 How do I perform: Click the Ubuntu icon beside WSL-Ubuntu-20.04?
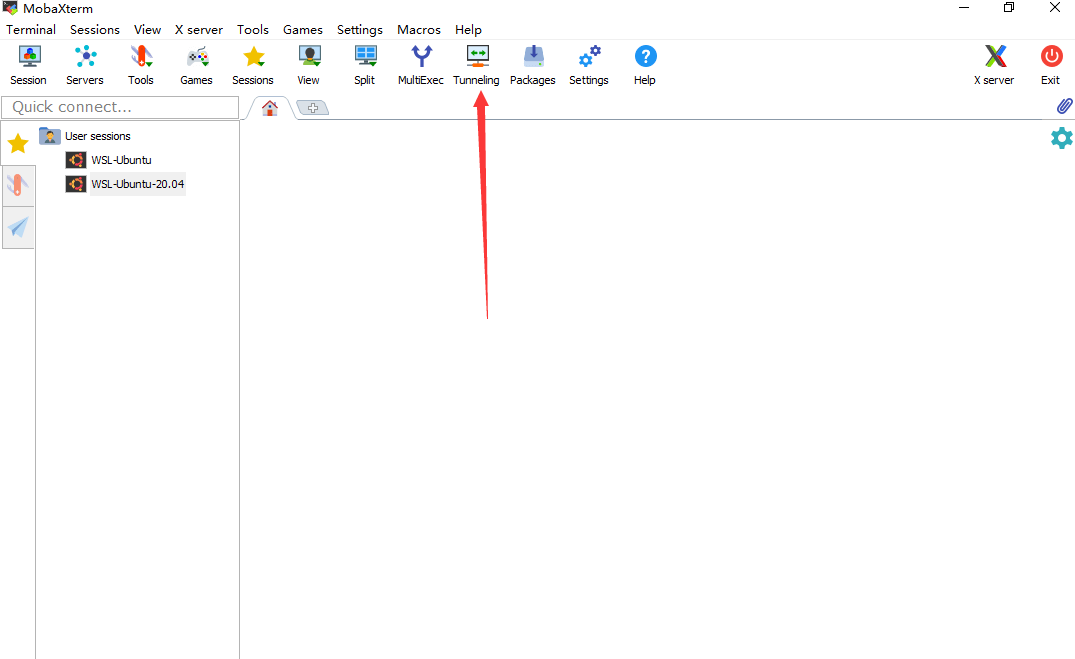(75, 184)
